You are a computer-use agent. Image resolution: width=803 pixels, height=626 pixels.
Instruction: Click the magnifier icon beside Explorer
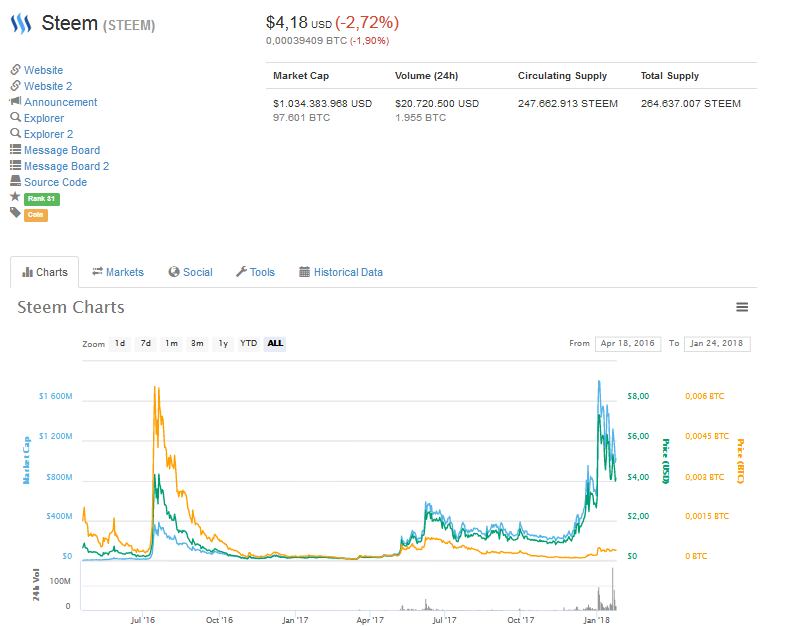(15, 117)
